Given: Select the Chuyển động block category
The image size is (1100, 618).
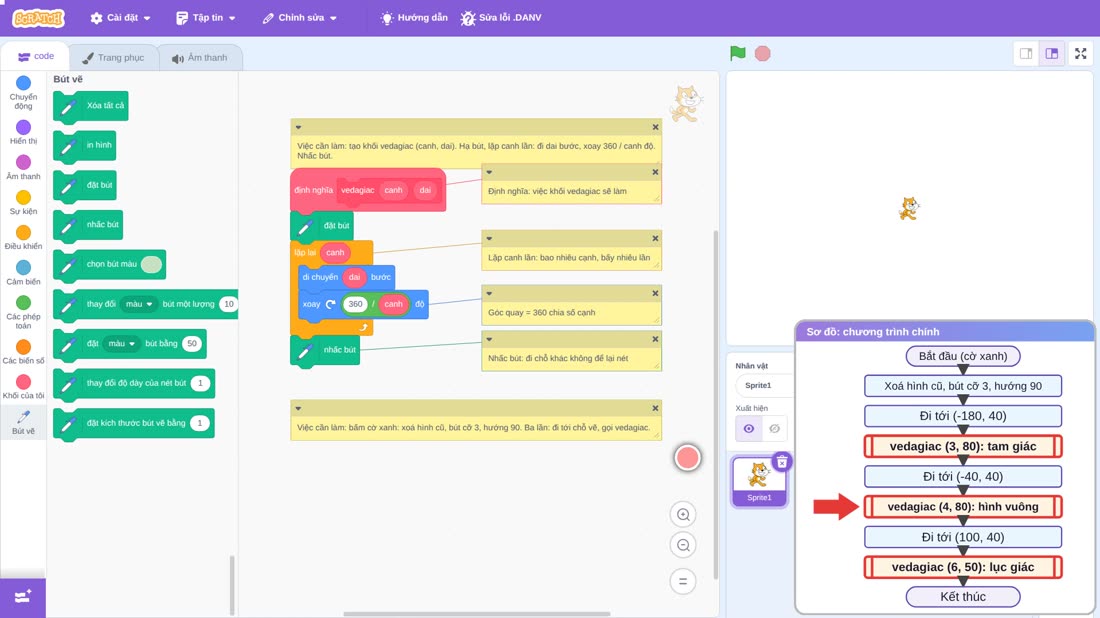Looking at the screenshot, I should [23, 93].
